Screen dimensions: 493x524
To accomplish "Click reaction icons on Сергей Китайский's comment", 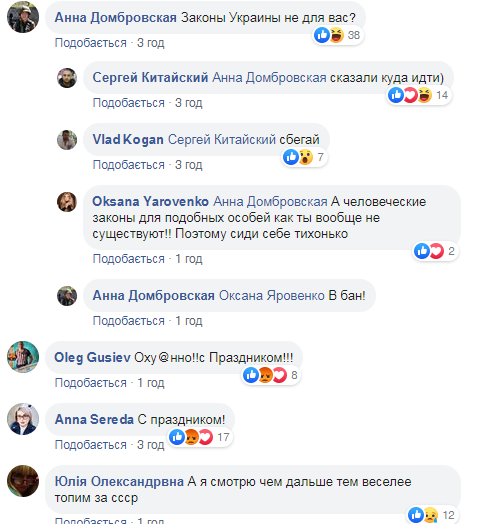I will [x=419, y=95].
